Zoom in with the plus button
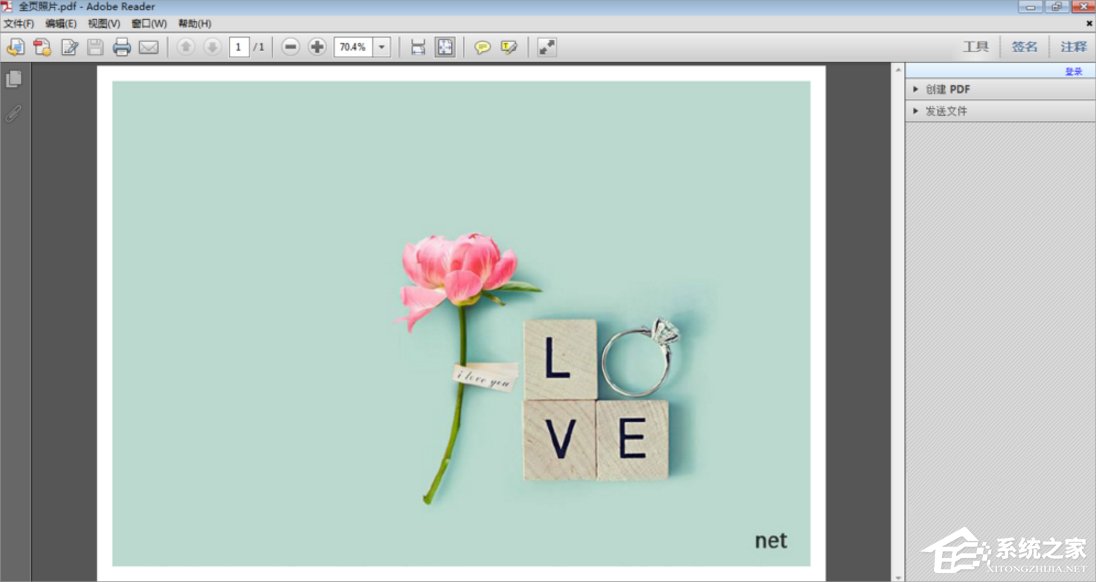 317,47
